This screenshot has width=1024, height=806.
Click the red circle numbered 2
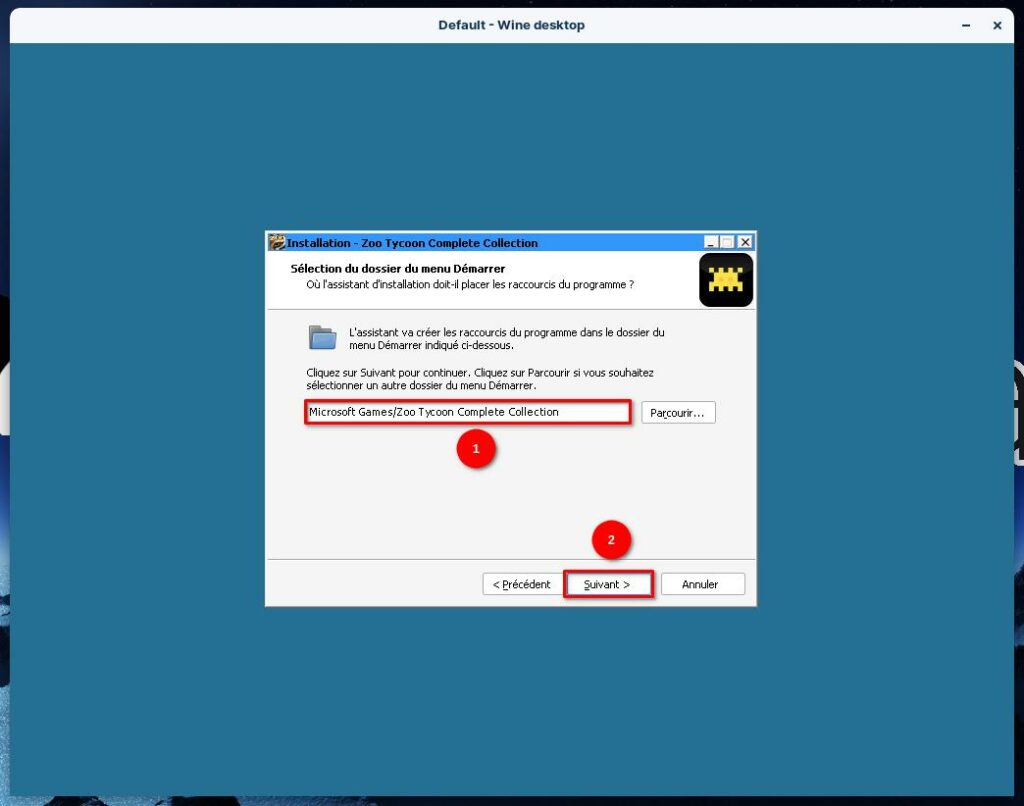point(611,540)
